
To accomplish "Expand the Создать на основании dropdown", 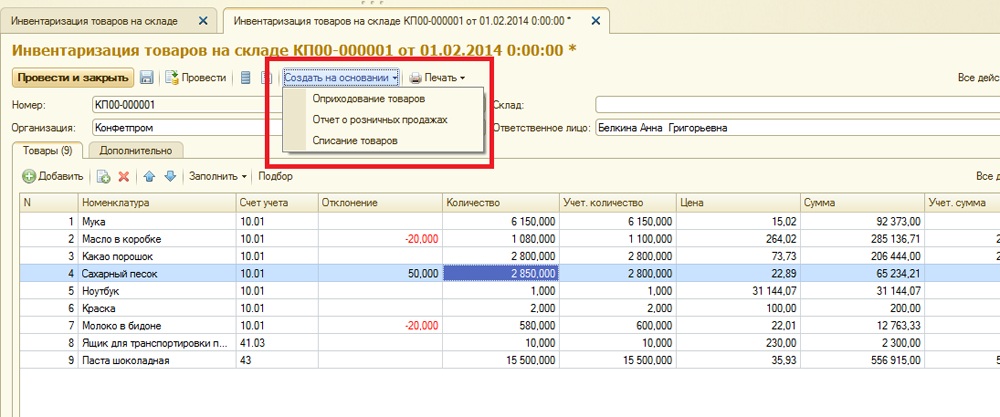I will coord(341,78).
